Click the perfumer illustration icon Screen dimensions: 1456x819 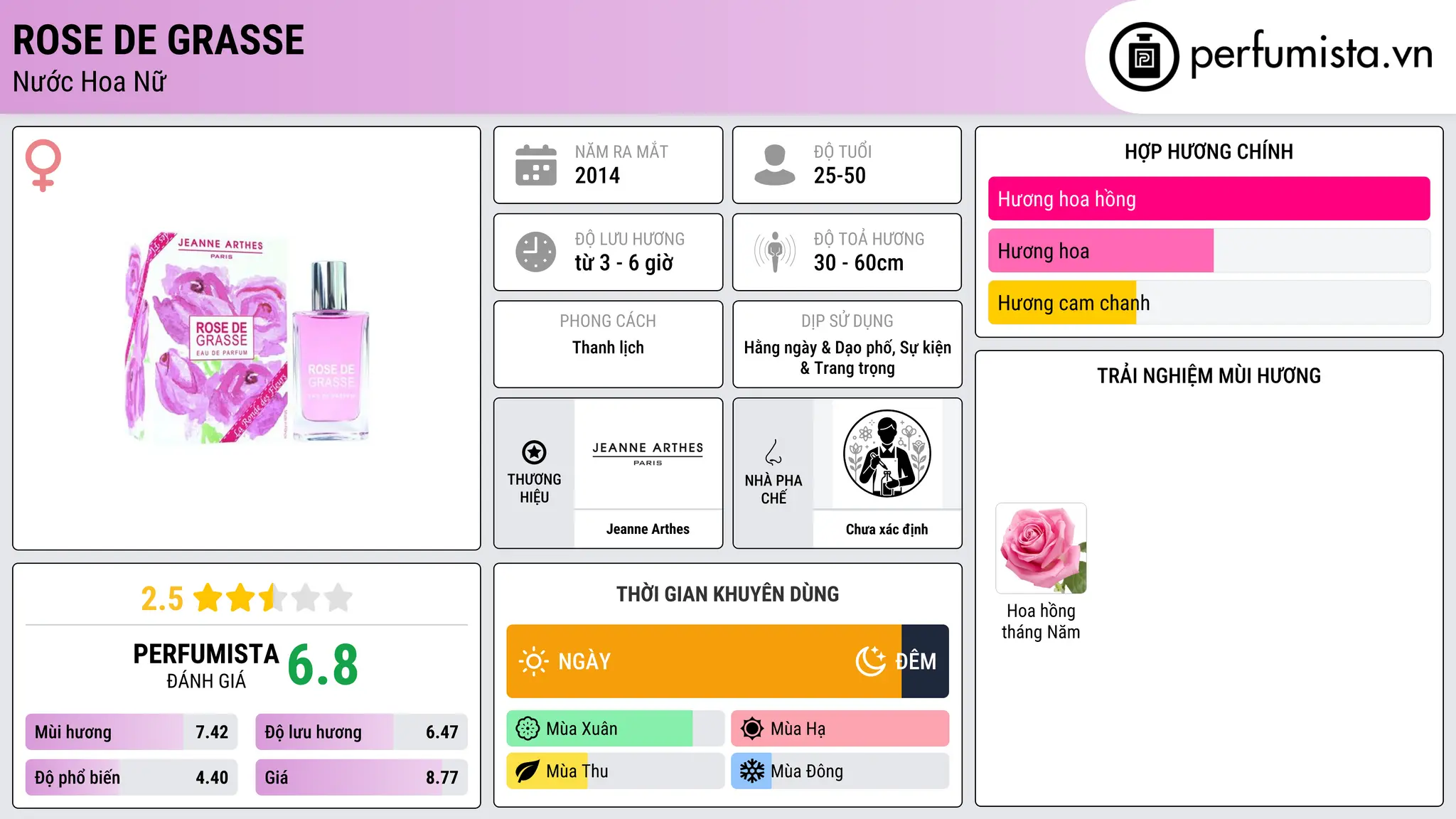[x=887, y=454]
